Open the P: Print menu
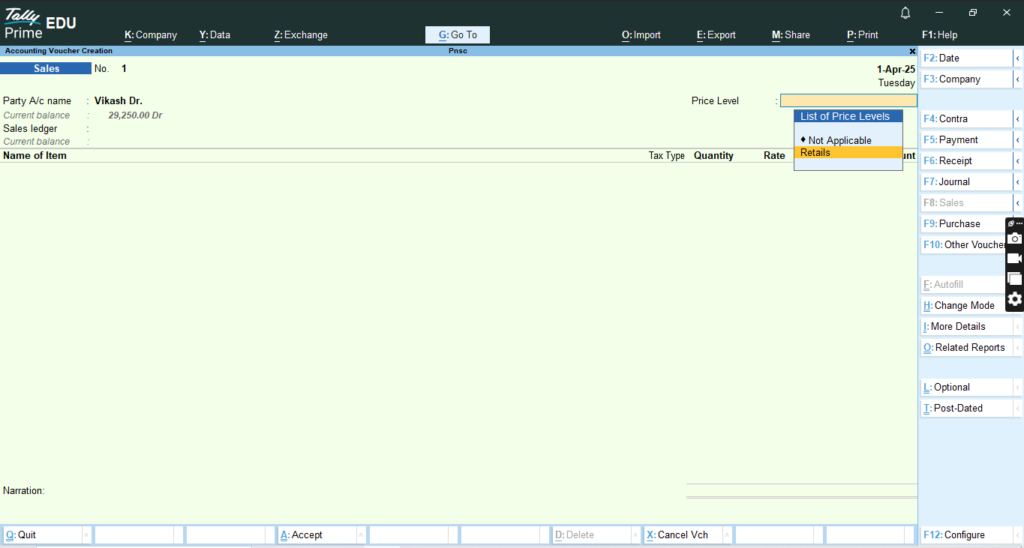Viewport: 1024px width, 548px height. [x=863, y=35]
